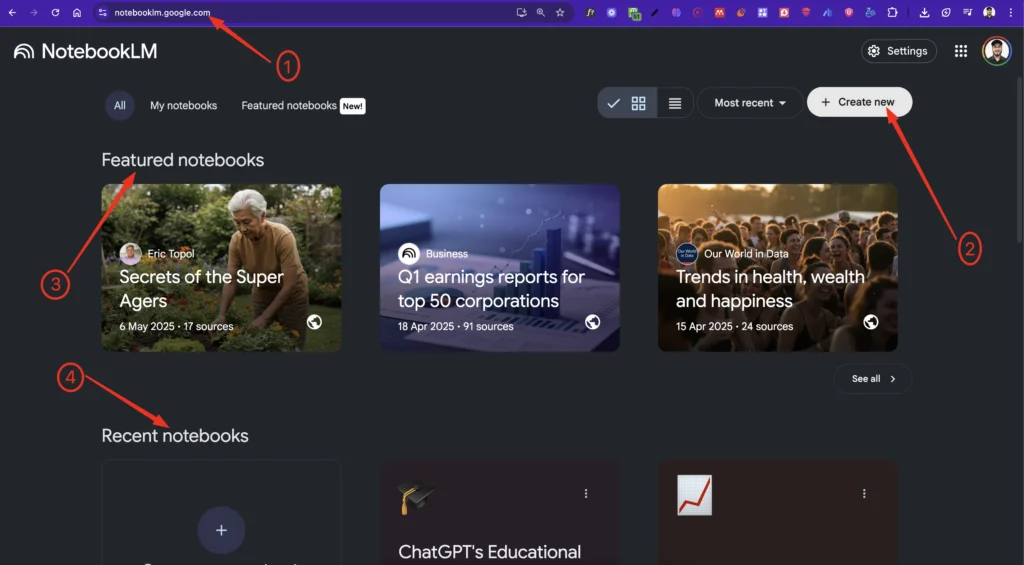Click See all featured notebooks
This screenshot has width=1024, height=565.
coord(873,379)
